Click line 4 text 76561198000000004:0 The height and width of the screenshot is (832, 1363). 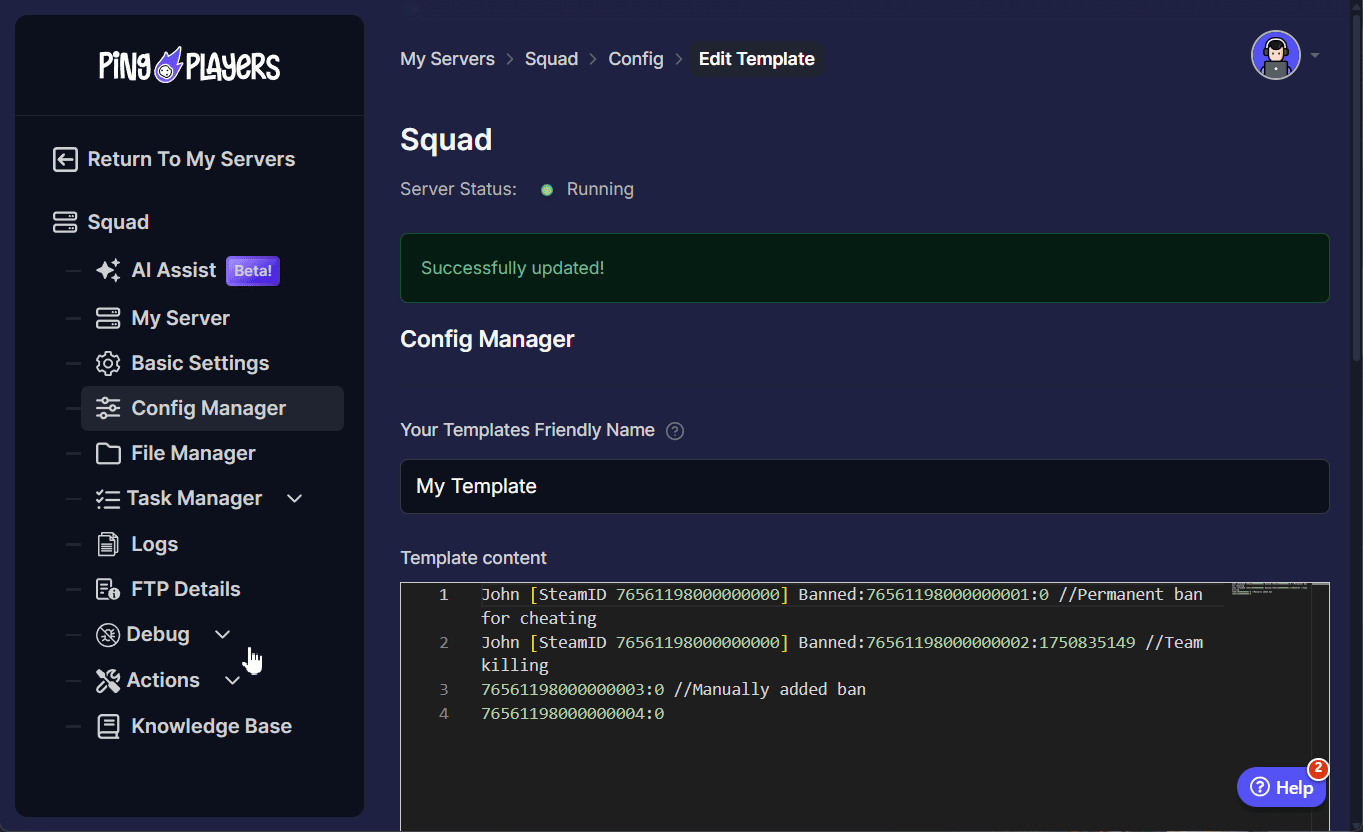click(573, 714)
